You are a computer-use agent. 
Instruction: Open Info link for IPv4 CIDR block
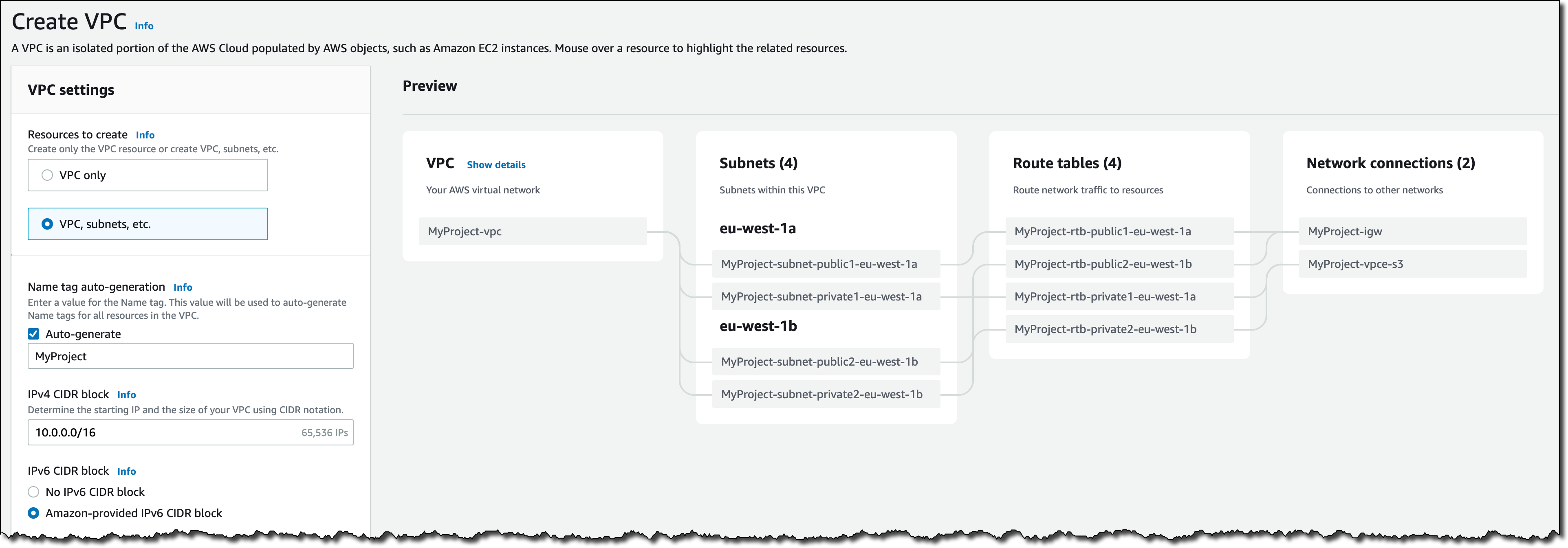point(127,395)
